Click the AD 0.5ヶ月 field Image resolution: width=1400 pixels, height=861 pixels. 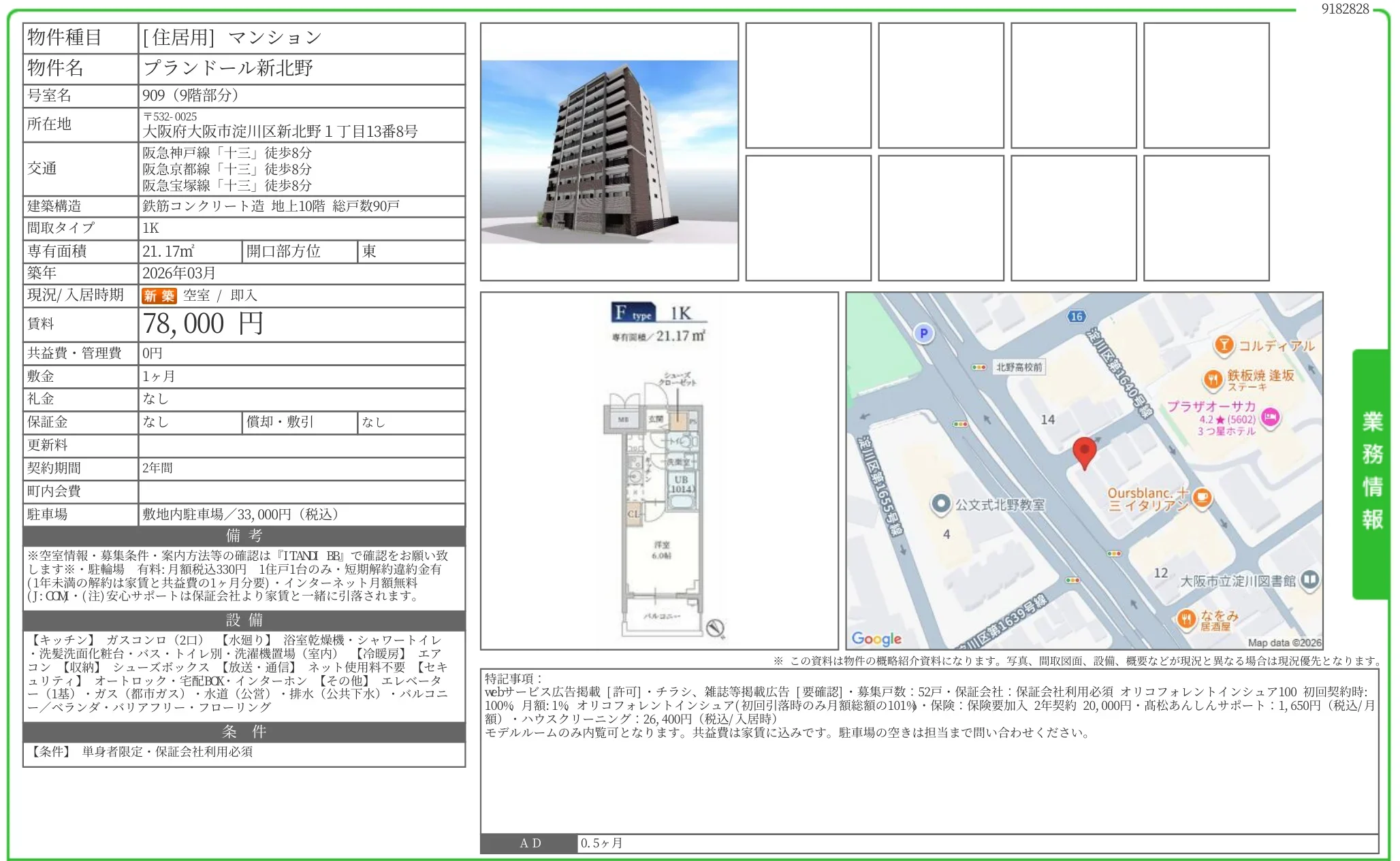click(601, 843)
